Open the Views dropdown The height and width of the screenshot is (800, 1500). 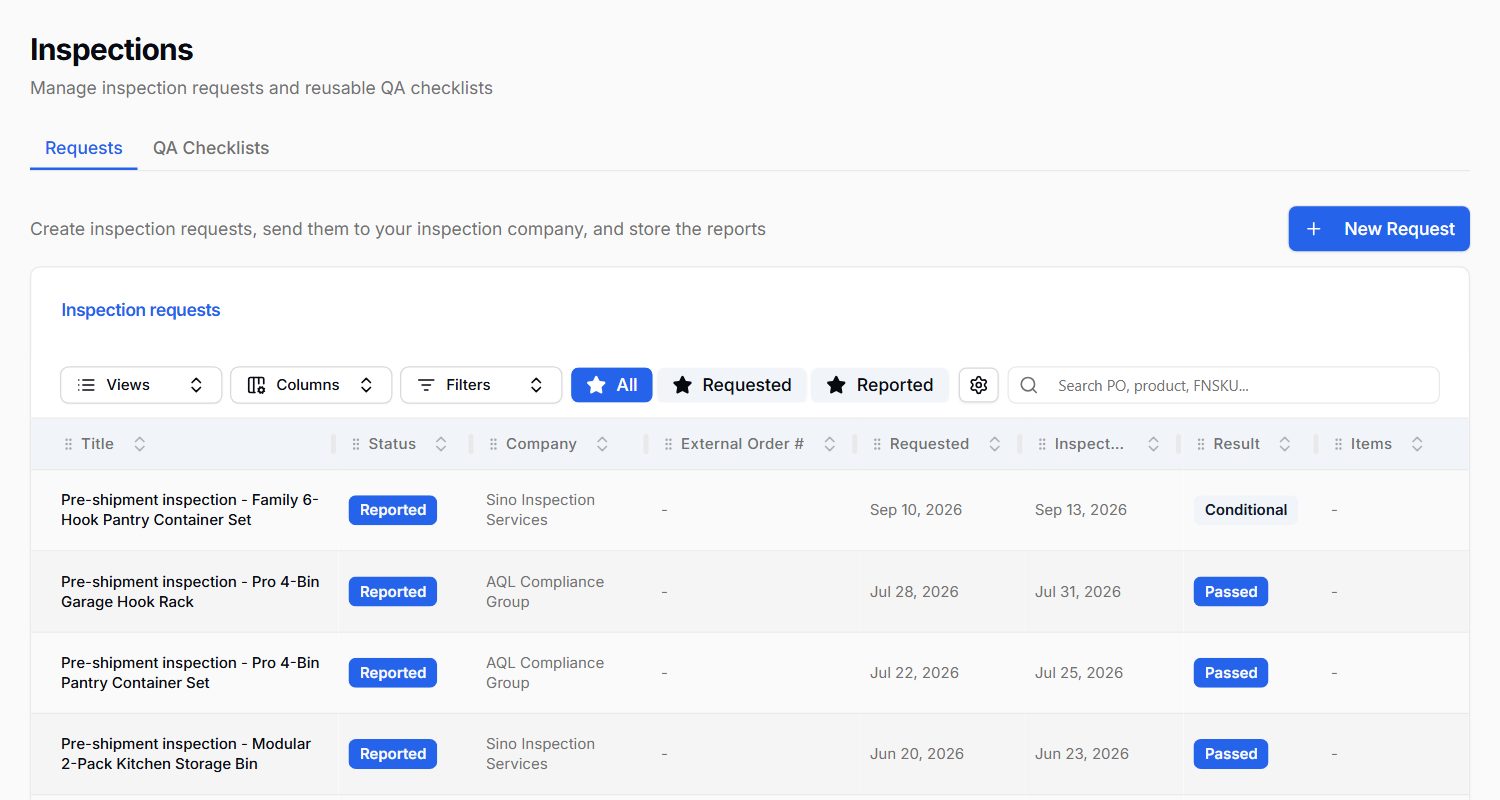click(x=141, y=385)
